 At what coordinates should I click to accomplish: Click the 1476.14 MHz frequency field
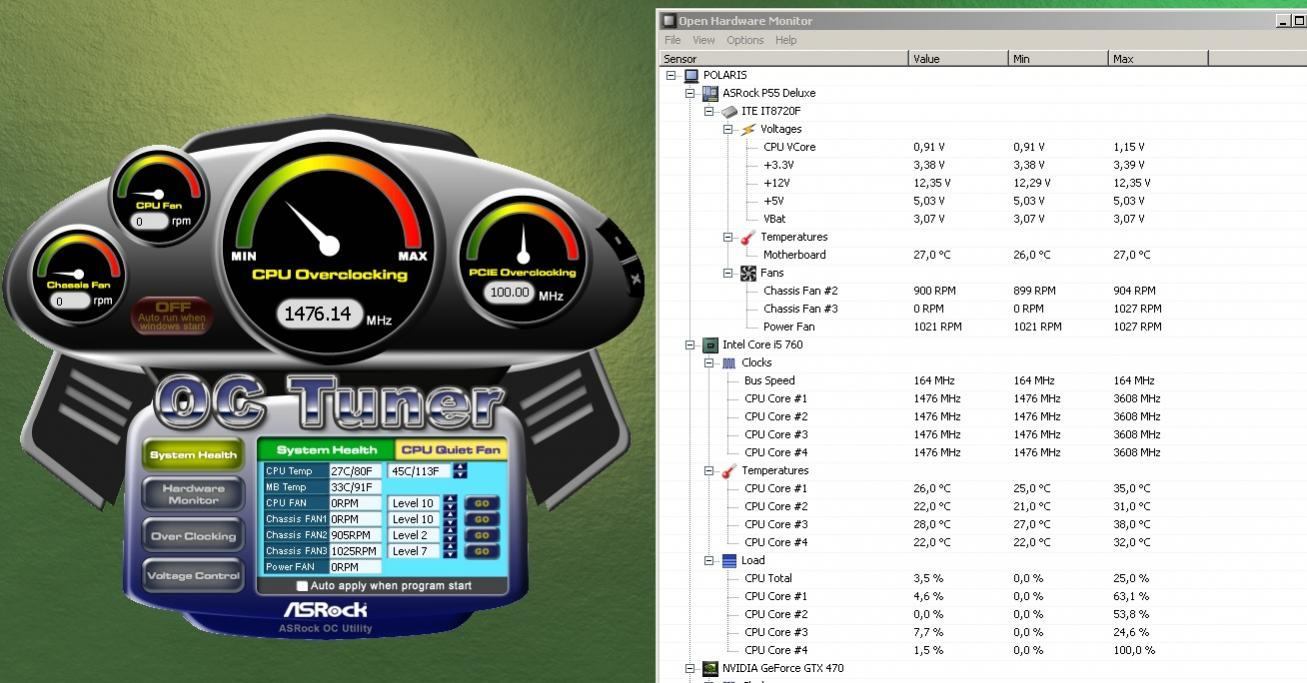(319, 314)
